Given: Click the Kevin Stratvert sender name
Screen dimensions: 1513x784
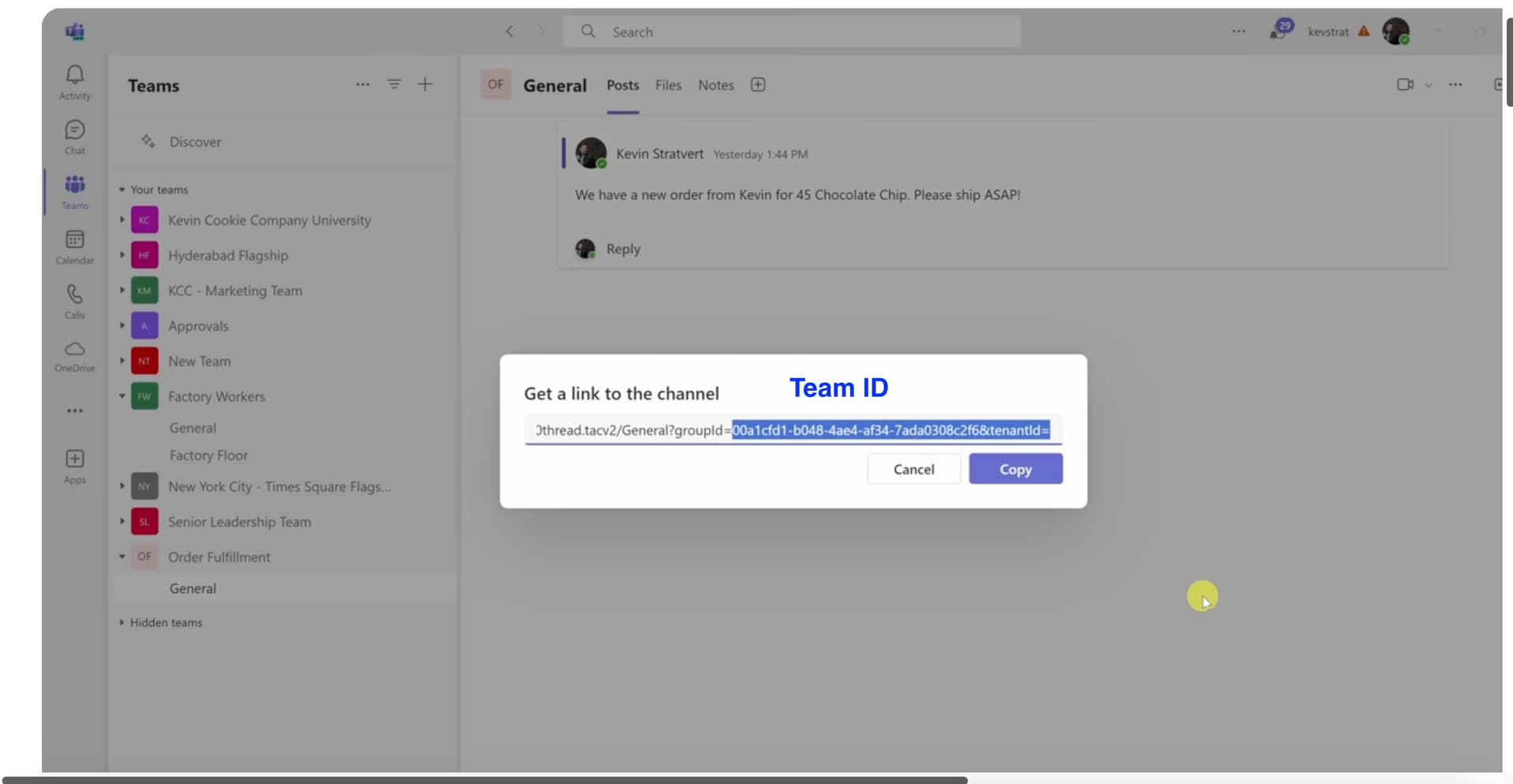Looking at the screenshot, I should pos(660,154).
